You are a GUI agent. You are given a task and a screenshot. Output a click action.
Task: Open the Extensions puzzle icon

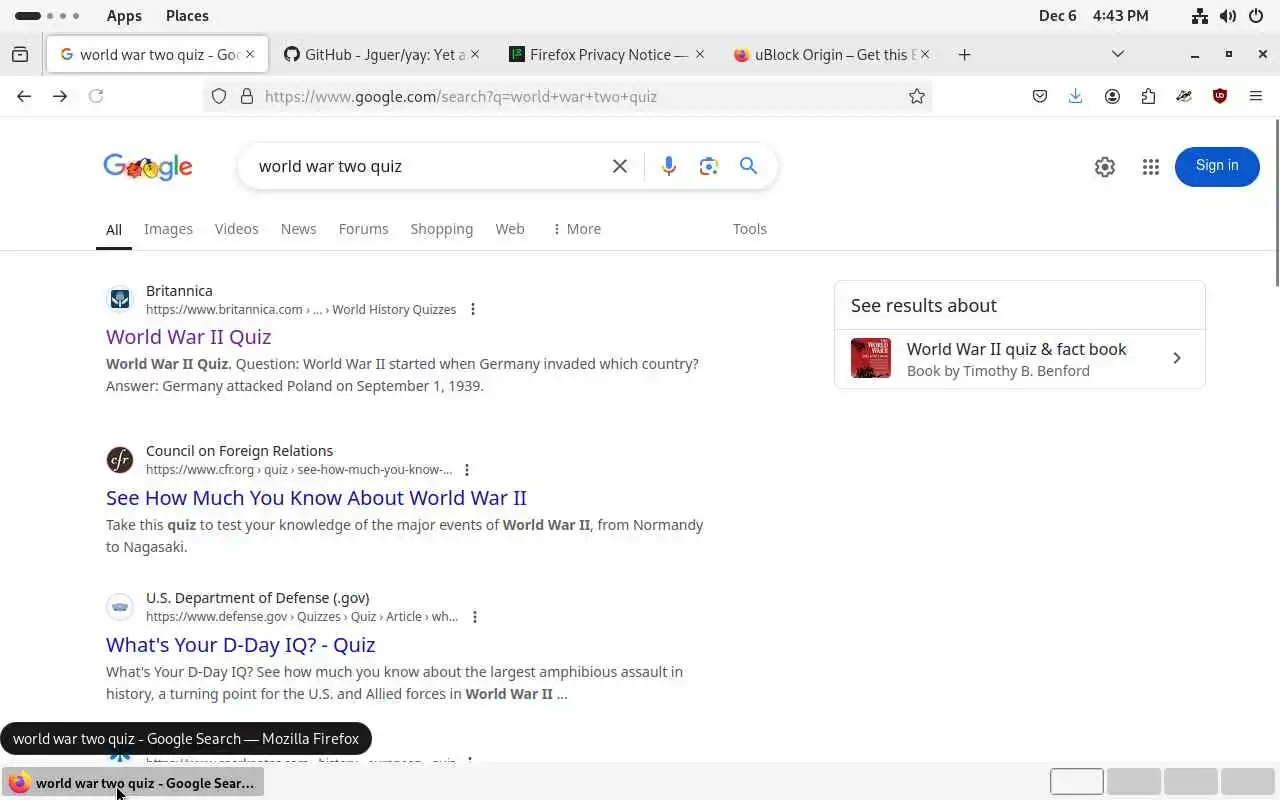click(1148, 96)
